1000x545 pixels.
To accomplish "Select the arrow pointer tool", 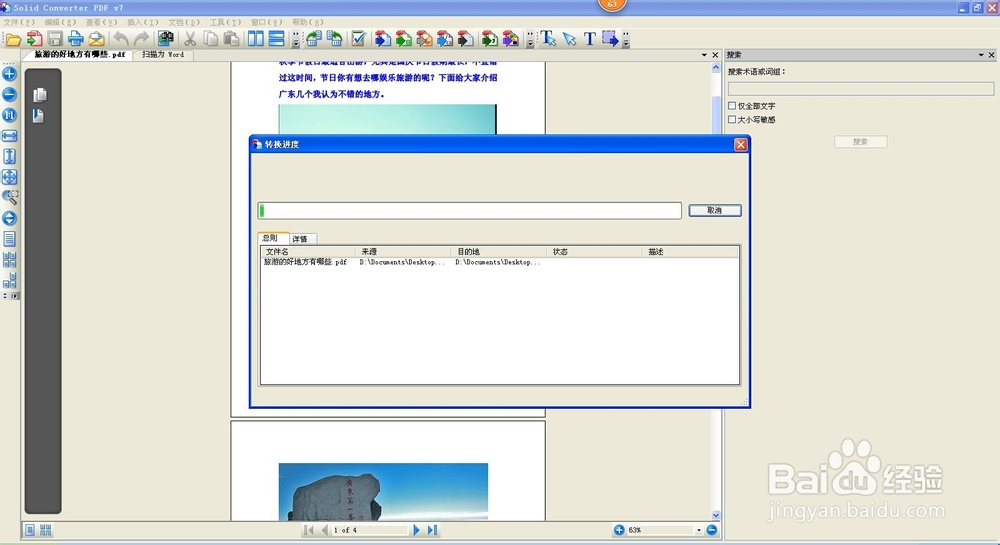I will (x=570, y=39).
